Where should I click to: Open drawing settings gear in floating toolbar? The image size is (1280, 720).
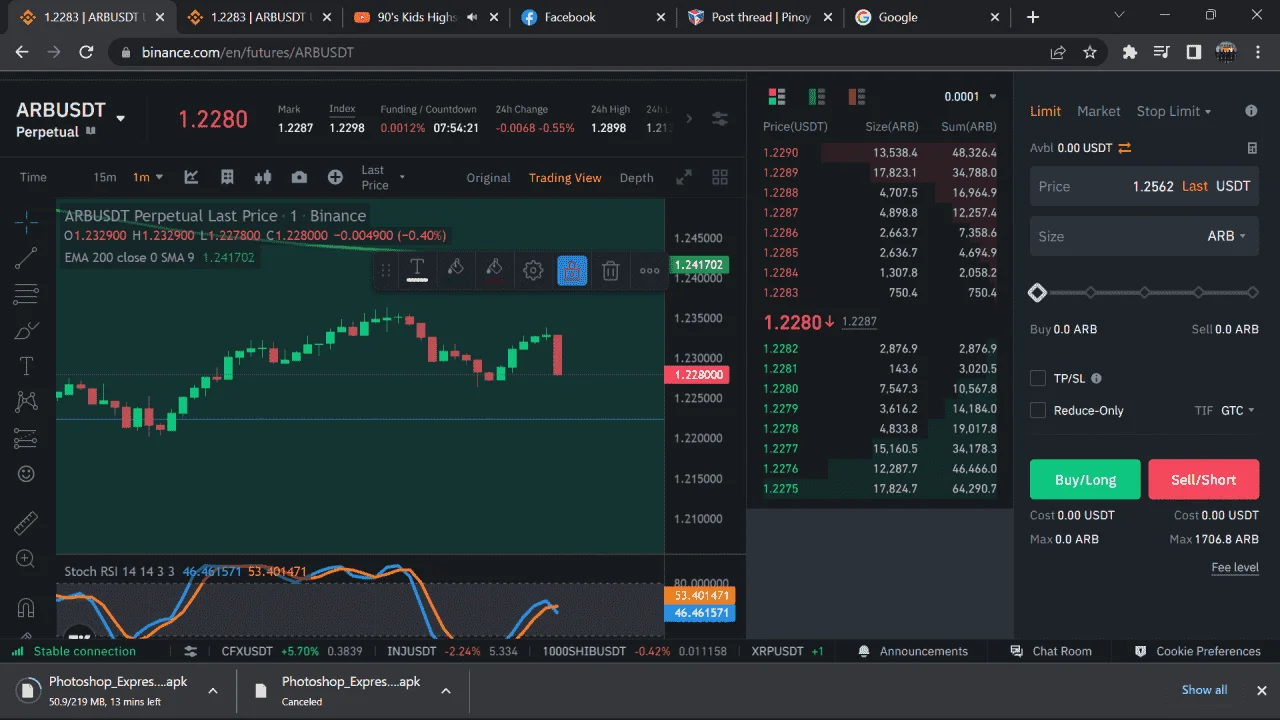[x=533, y=270]
